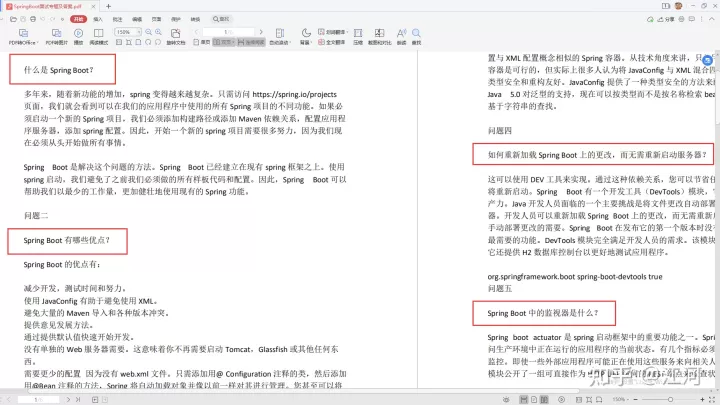720x405 pixels.
Task: Open the Auto Scroll tool
Action: tap(279, 37)
